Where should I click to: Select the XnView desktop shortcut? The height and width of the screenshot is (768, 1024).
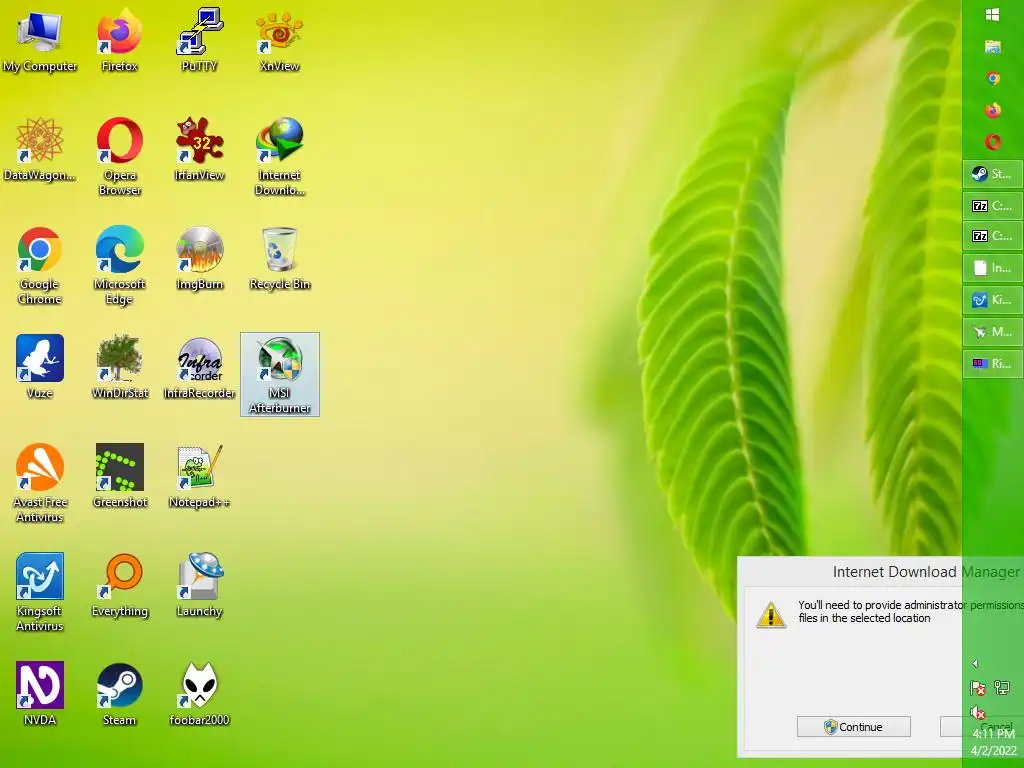tap(280, 40)
